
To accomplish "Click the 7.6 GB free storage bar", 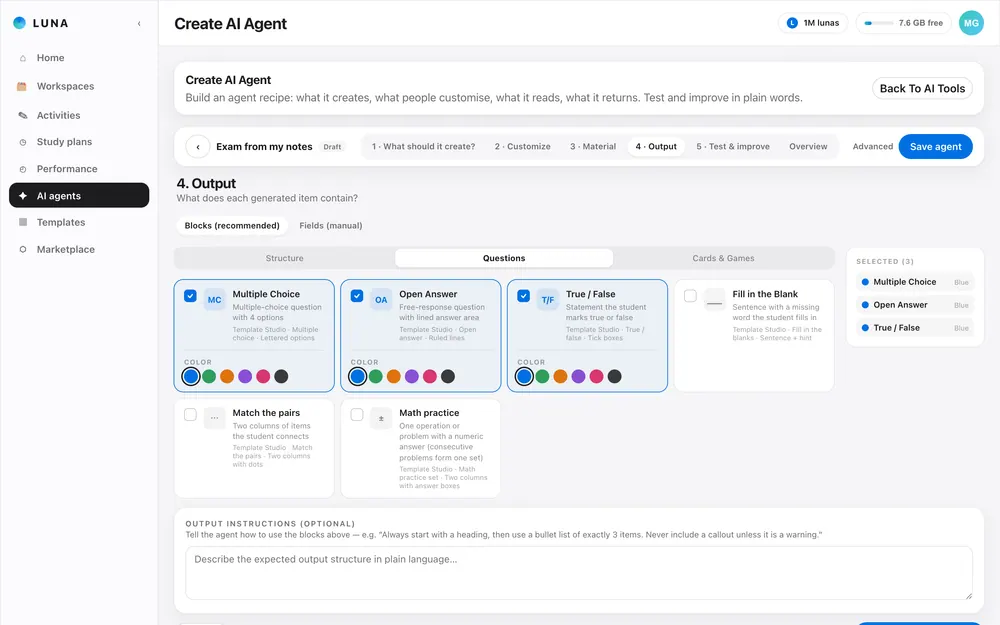I will click(878, 23).
